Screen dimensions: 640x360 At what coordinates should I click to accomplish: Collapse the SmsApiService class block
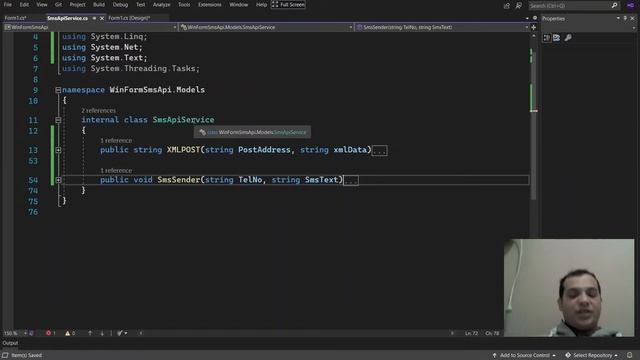tap(58, 120)
